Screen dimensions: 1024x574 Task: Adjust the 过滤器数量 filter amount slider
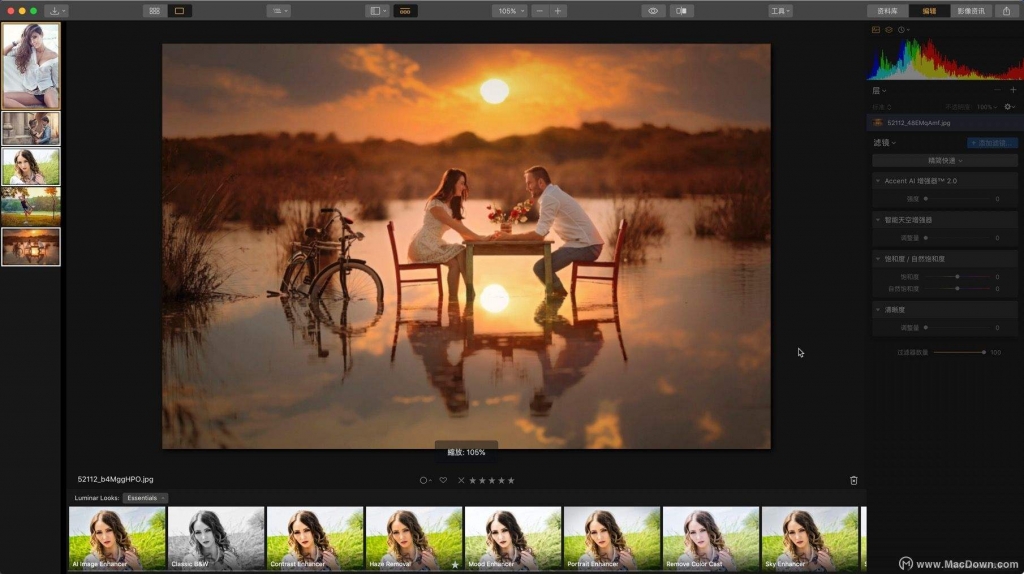point(984,352)
